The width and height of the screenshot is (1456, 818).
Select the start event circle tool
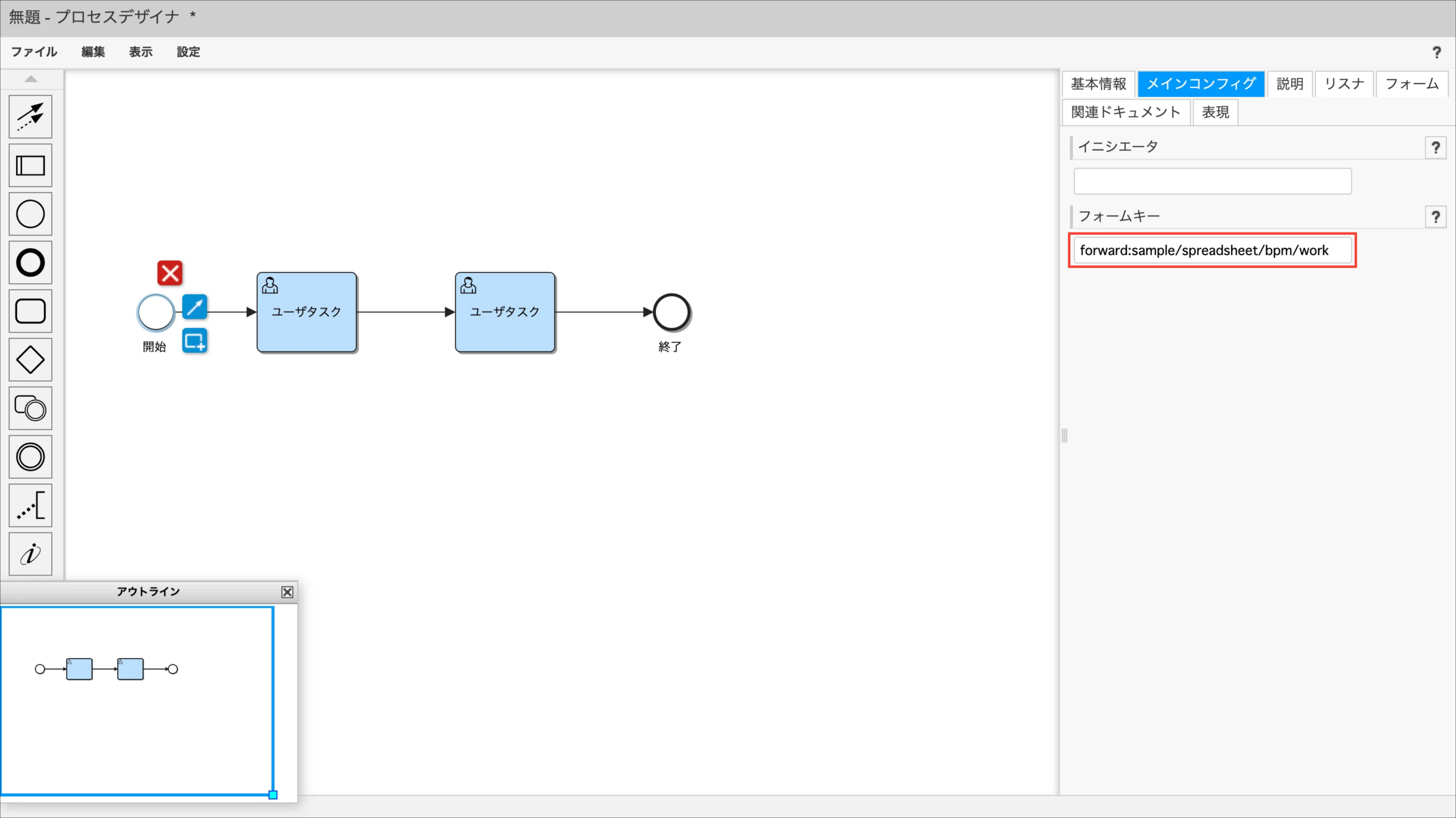(x=31, y=214)
